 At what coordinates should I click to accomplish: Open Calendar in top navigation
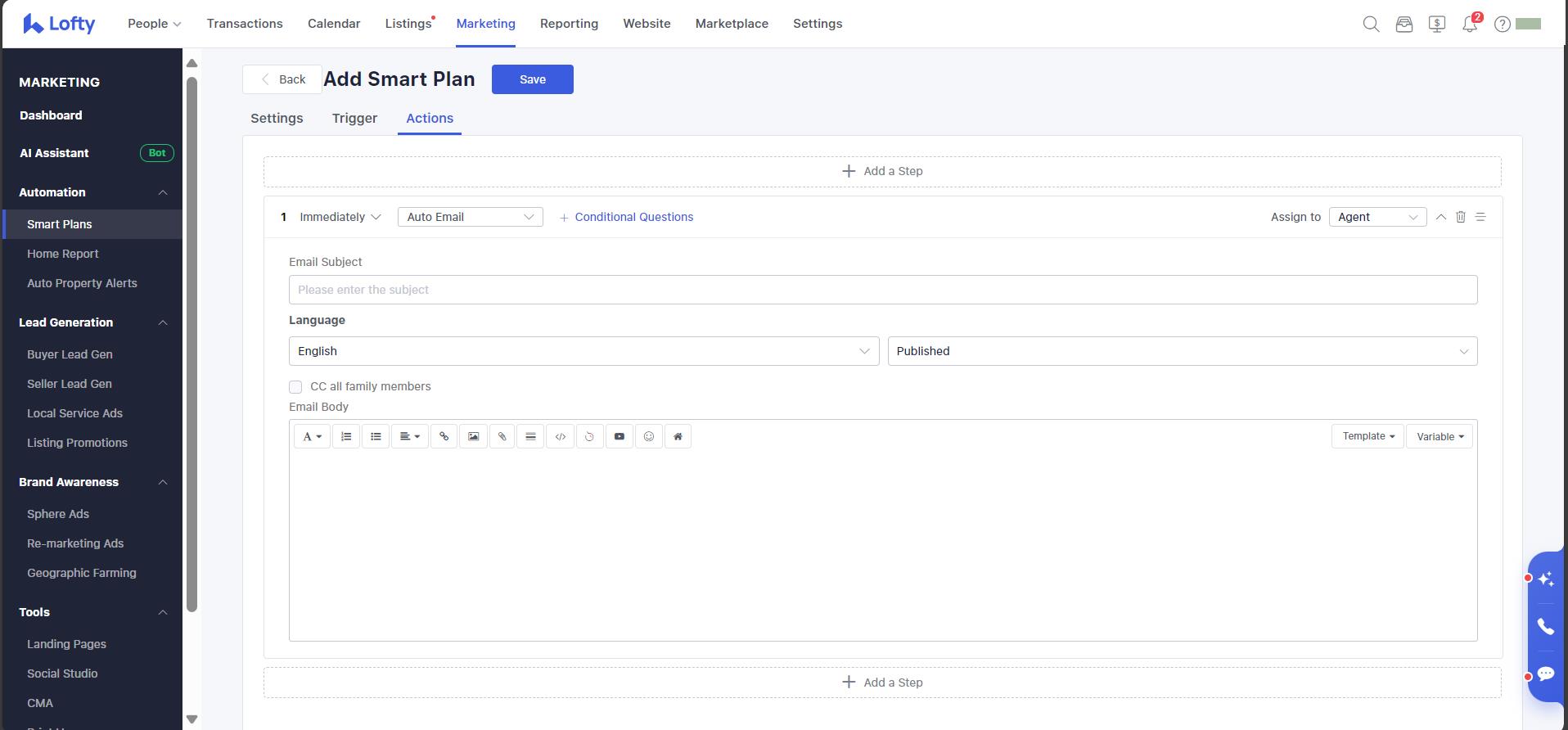pyautogui.click(x=334, y=24)
